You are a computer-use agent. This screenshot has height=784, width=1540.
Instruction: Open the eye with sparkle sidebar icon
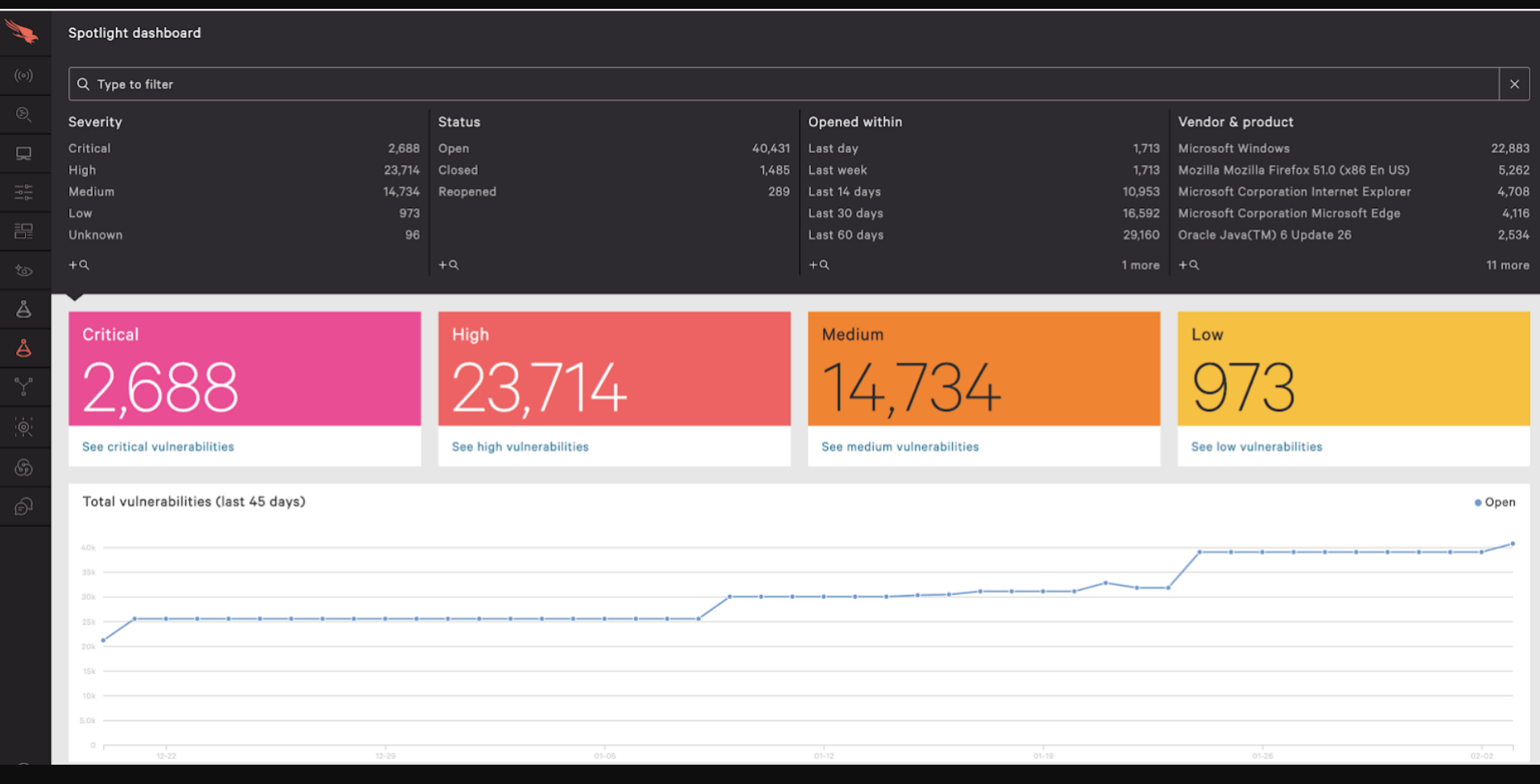click(x=24, y=271)
